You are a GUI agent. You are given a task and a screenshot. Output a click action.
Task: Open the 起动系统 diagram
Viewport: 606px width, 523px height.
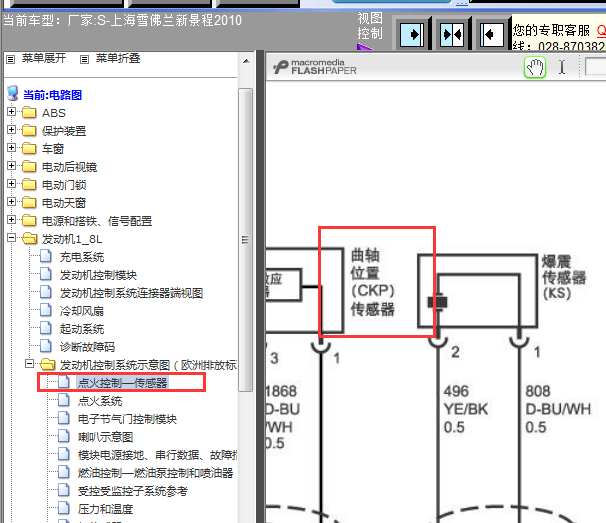click(82, 329)
